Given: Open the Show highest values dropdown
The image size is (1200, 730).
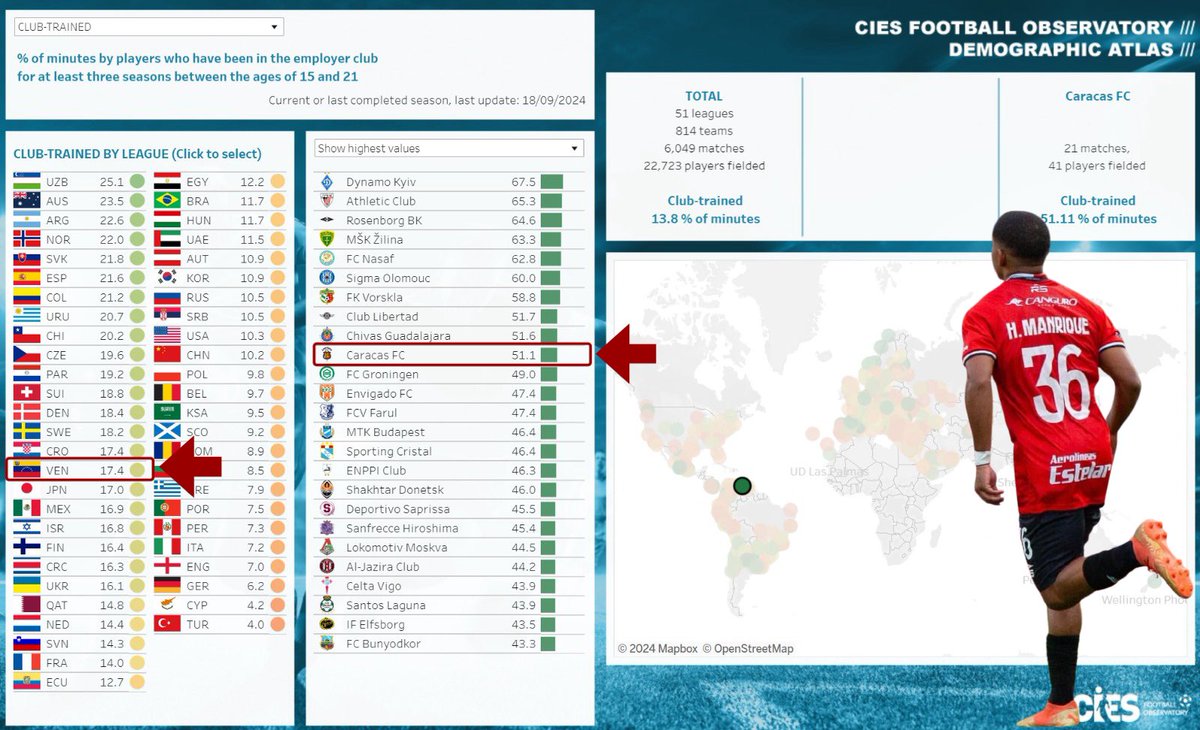Looking at the screenshot, I should 448,148.
